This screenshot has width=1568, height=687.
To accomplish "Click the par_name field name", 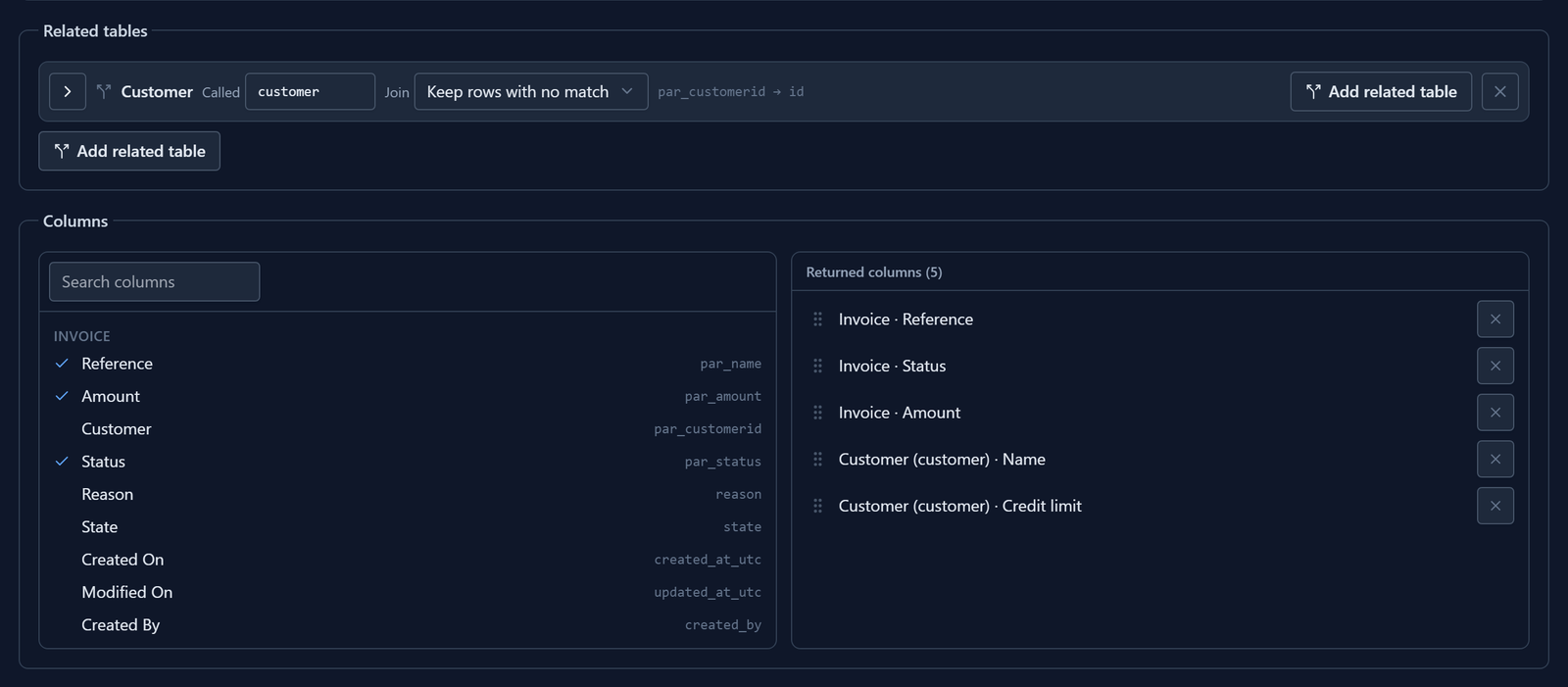I will coord(731,365).
